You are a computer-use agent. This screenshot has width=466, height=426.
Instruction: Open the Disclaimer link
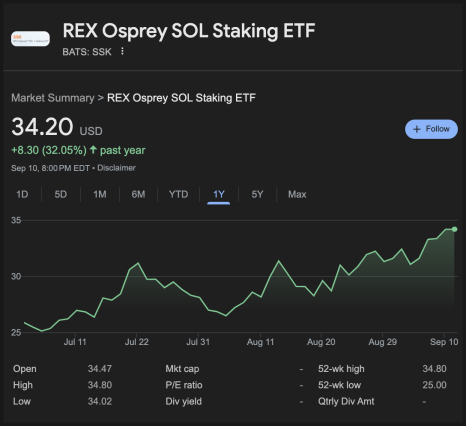[116, 168]
